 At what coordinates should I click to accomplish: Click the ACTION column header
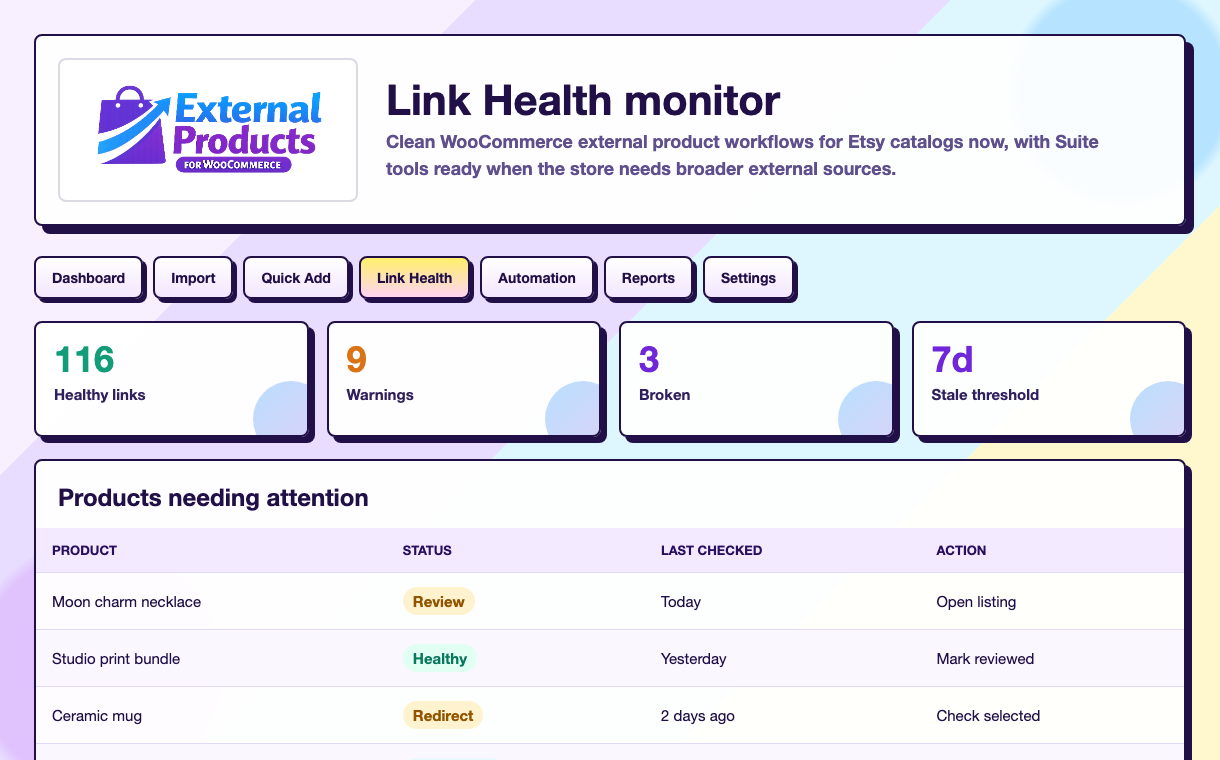coord(961,550)
